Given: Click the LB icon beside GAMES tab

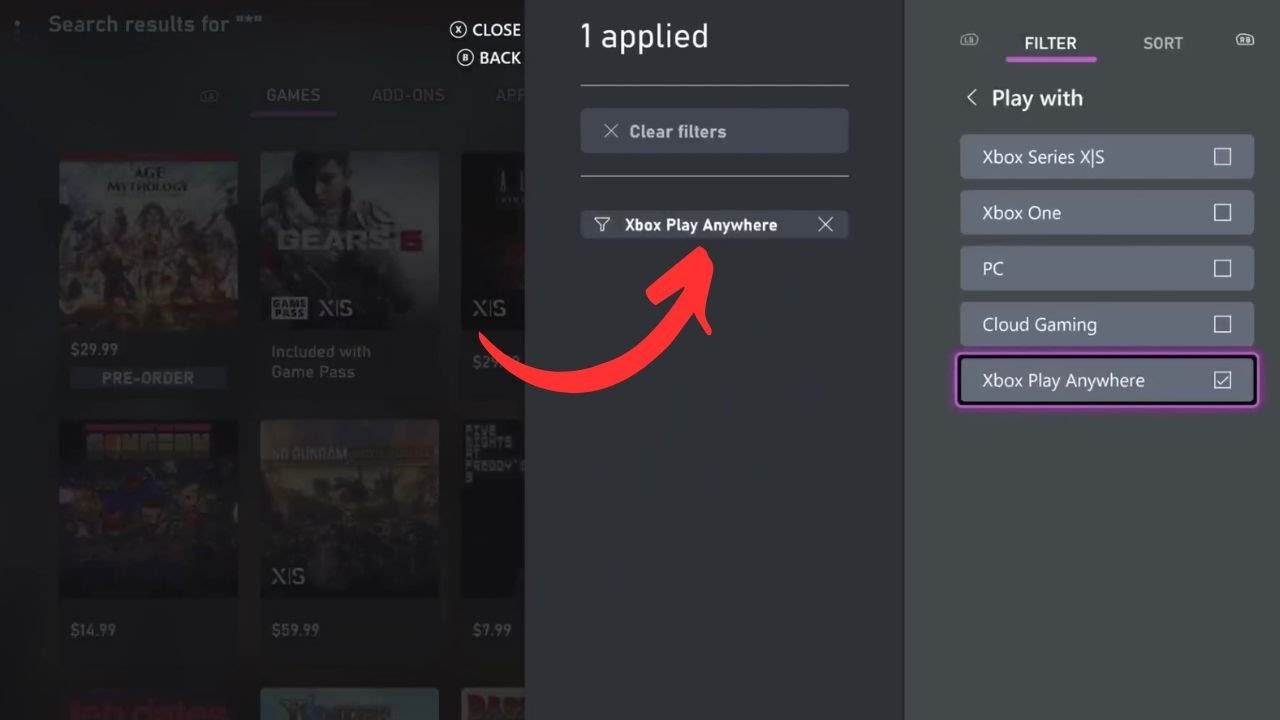Looking at the screenshot, I should tap(209, 96).
